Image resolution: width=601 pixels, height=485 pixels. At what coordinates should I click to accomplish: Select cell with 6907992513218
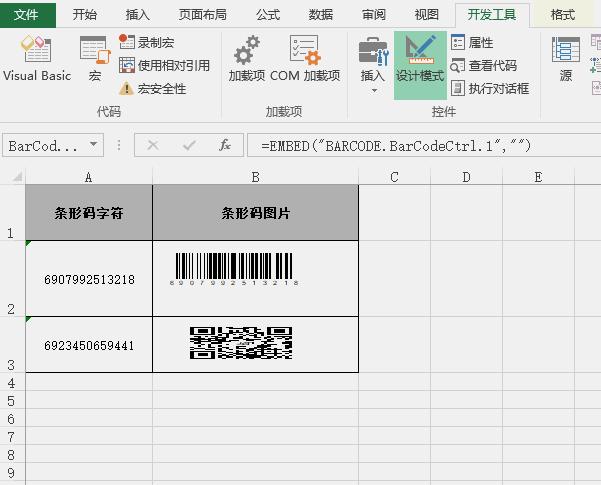pyautogui.click(x=89, y=279)
